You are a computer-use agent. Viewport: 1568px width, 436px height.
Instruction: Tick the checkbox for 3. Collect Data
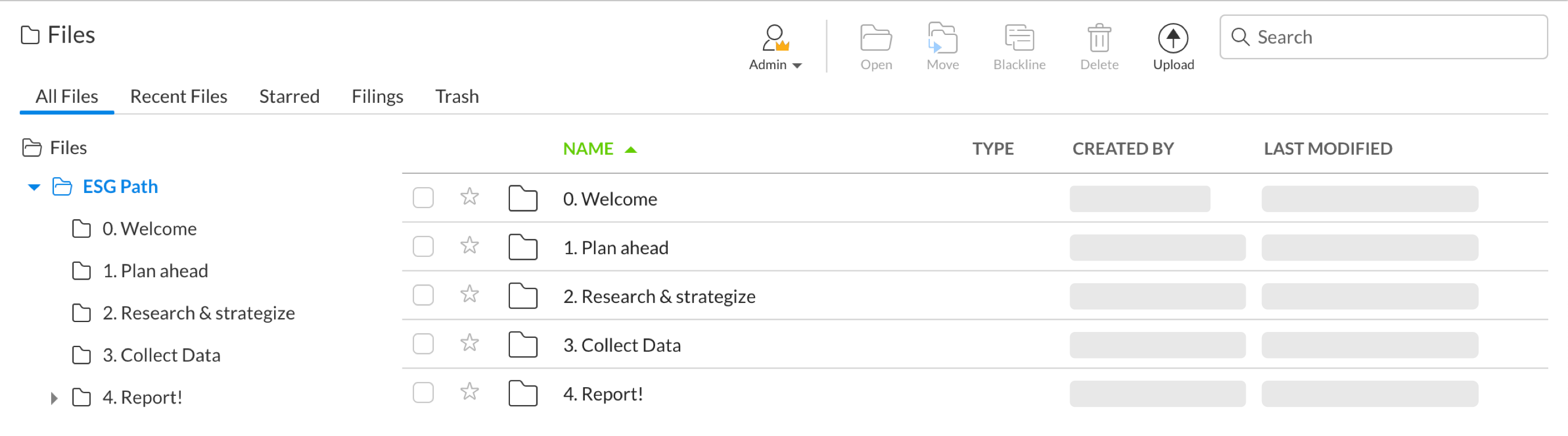pyautogui.click(x=423, y=344)
